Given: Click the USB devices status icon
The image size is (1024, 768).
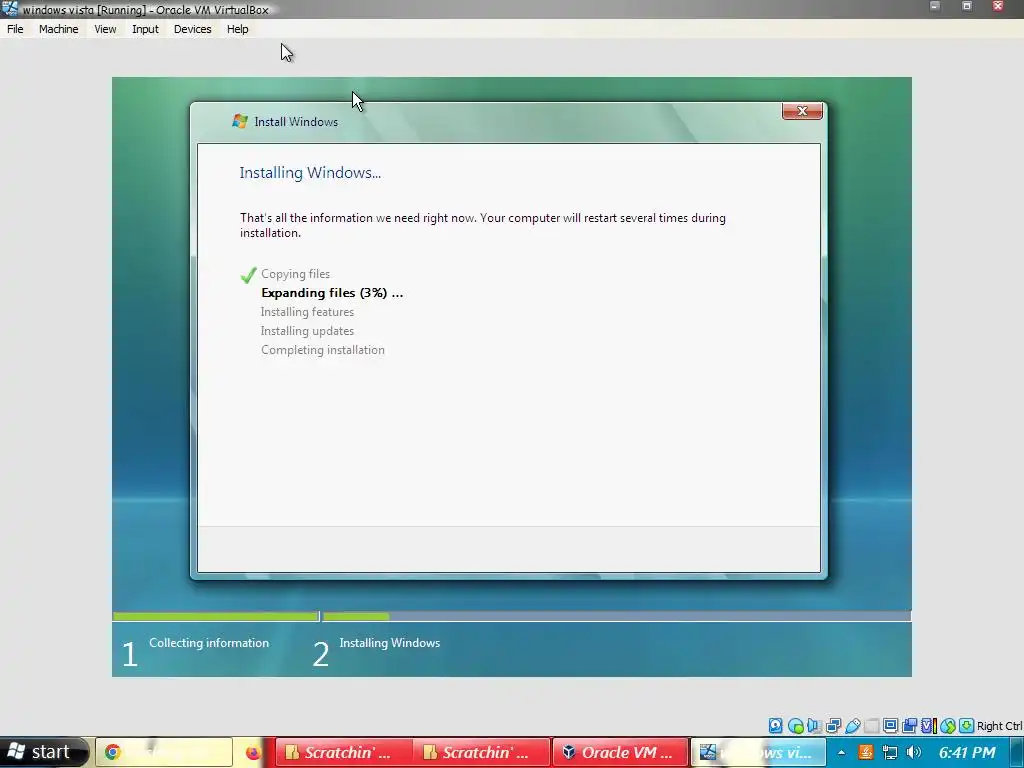Looking at the screenshot, I should click(x=852, y=726).
